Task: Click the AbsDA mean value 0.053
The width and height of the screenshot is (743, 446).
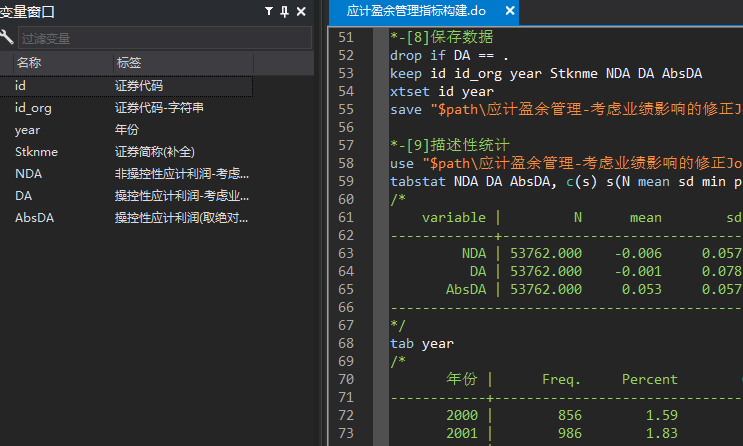Action: (642, 290)
